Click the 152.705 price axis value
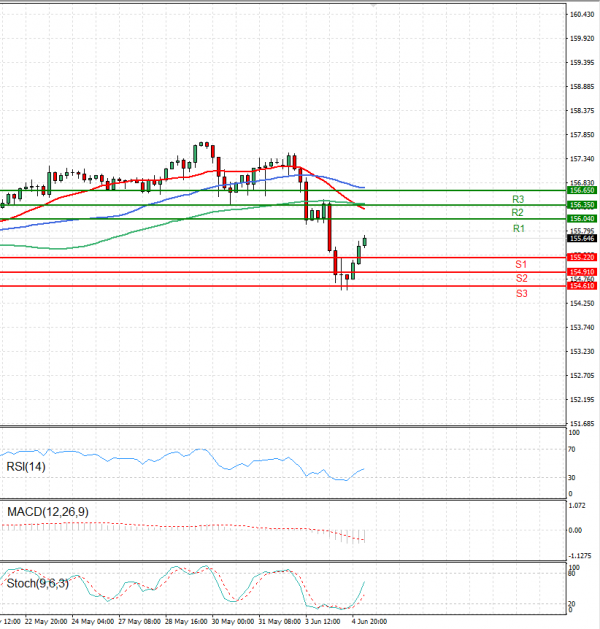Viewport: 600px width, 629px height. click(582, 375)
